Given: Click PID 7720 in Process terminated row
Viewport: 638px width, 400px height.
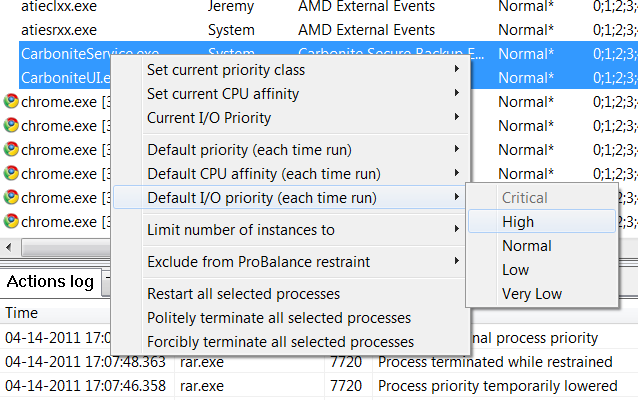Looking at the screenshot, I should [346, 362].
